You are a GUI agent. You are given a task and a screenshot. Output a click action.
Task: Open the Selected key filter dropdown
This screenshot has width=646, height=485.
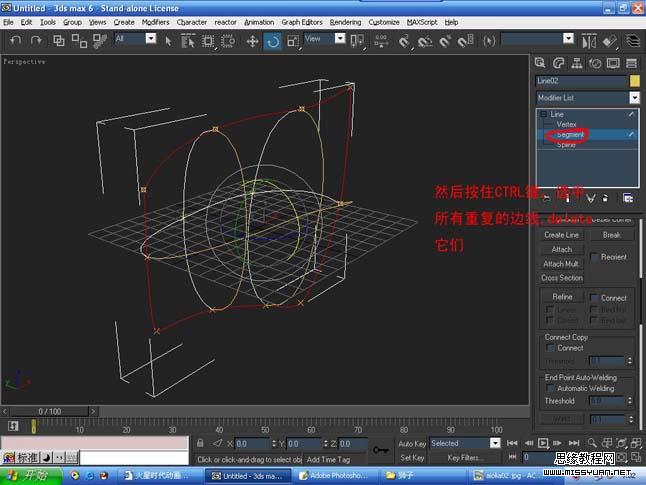tap(495, 443)
